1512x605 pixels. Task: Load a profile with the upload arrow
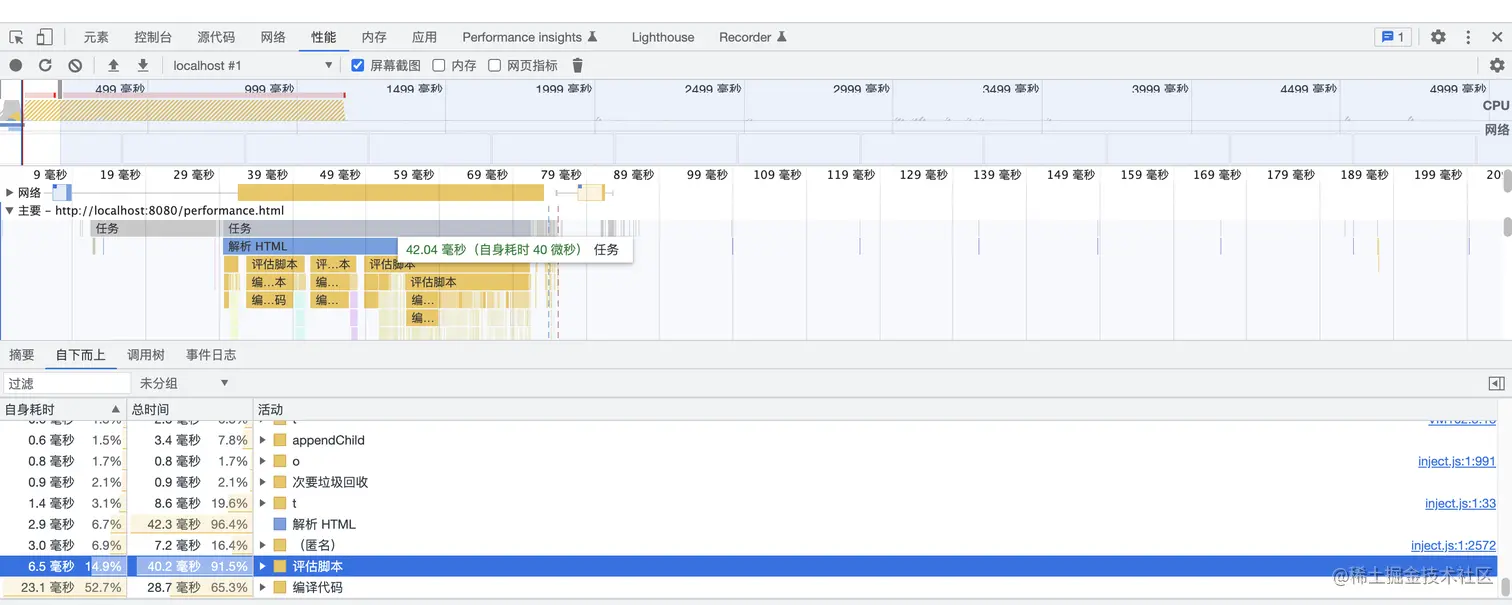point(113,65)
